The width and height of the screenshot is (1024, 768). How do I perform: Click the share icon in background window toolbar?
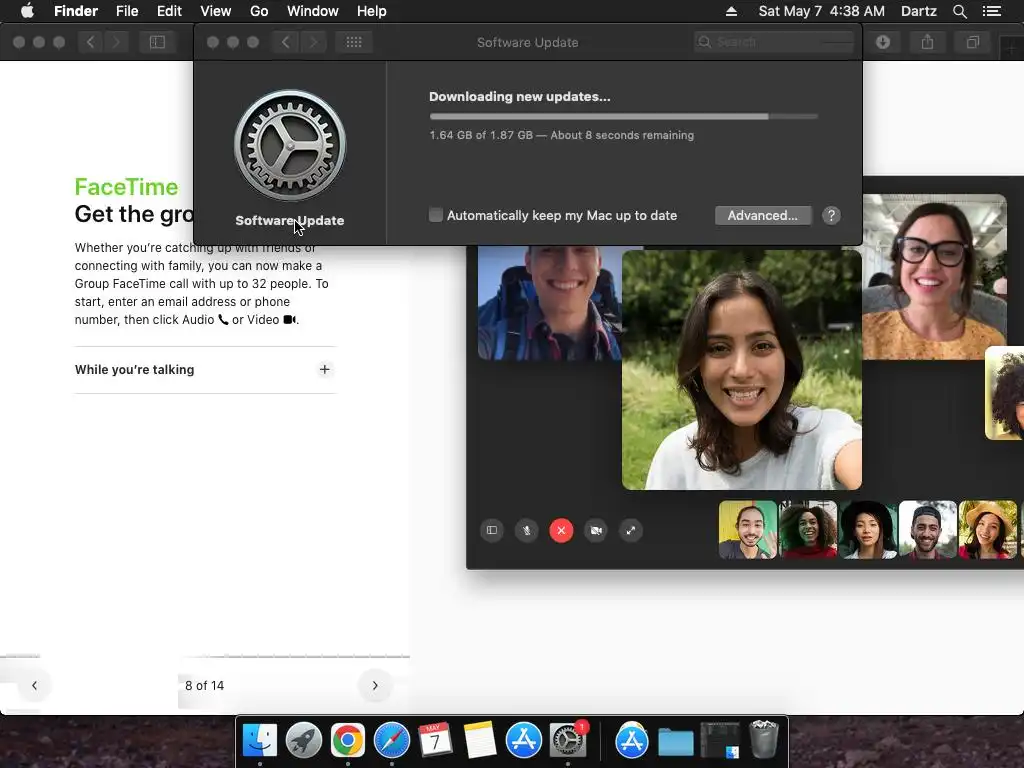click(927, 42)
